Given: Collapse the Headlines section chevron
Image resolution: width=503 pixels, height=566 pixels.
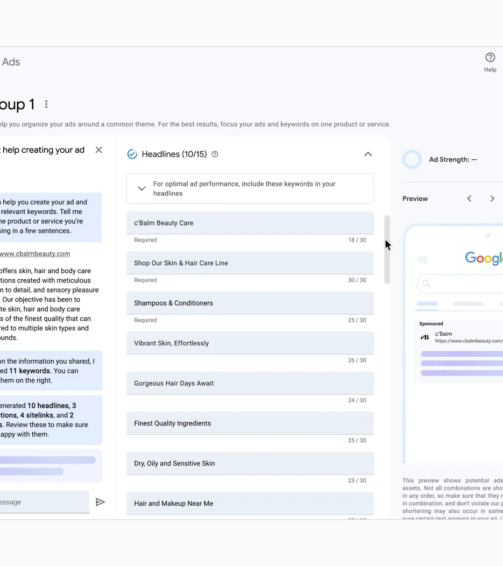Looking at the screenshot, I should coord(368,154).
